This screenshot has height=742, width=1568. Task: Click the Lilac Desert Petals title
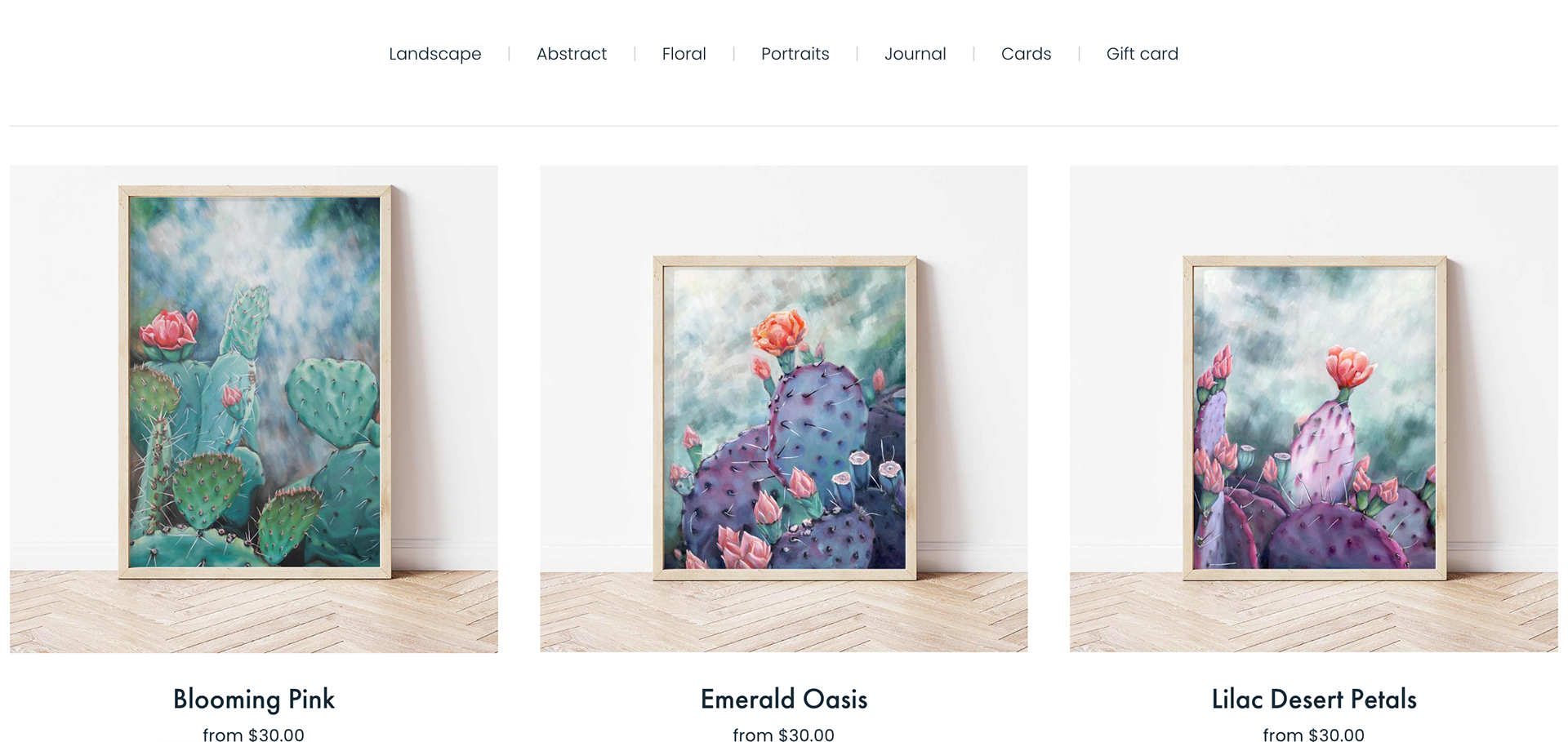coord(1314,699)
